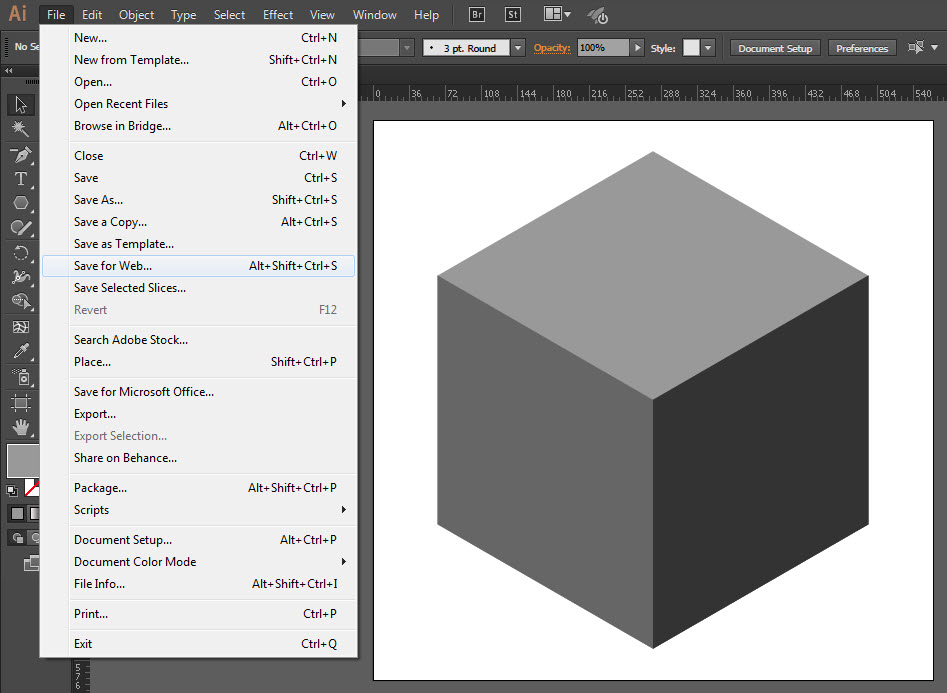This screenshot has height=693, width=947.
Task: Select the Type tool
Action: coord(20,179)
